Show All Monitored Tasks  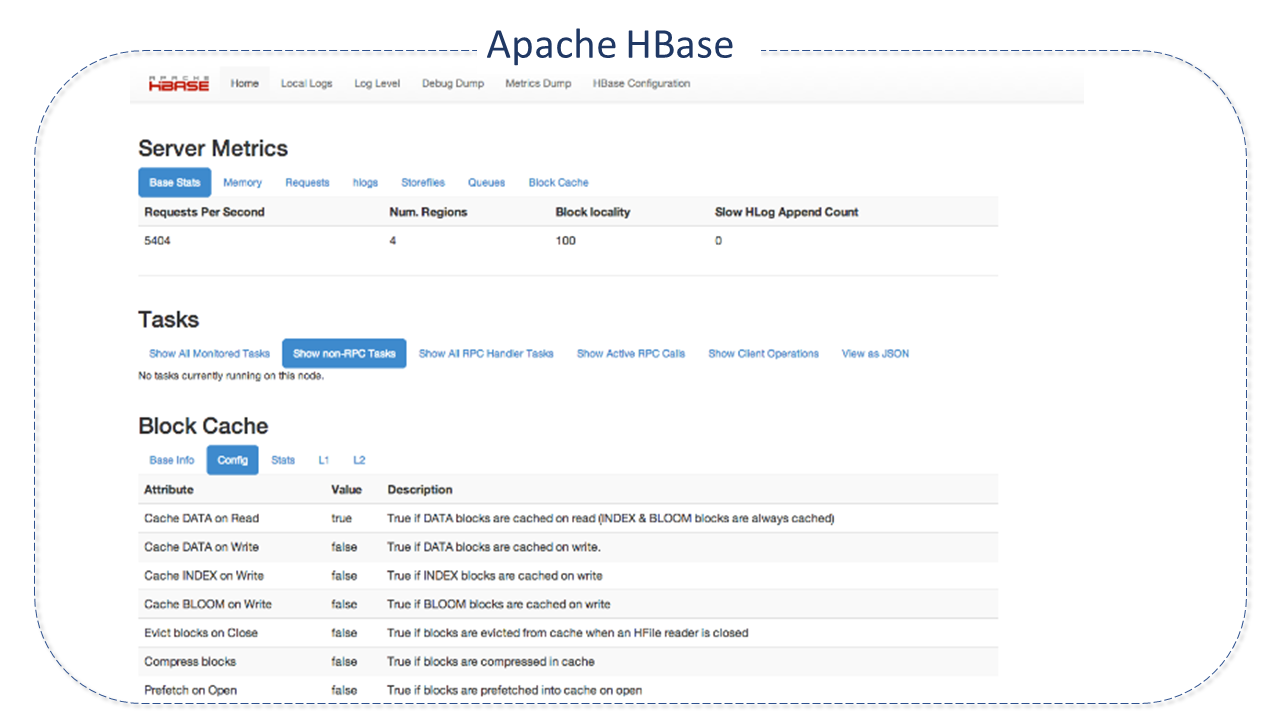pyautogui.click(x=210, y=354)
